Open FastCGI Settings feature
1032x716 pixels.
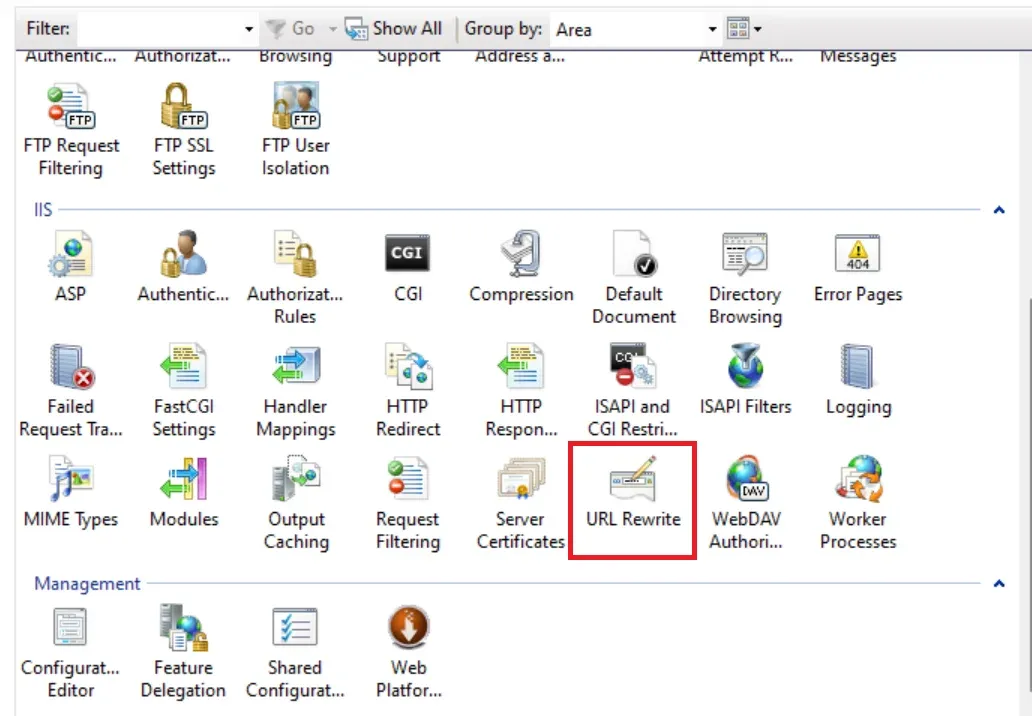coord(184,390)
